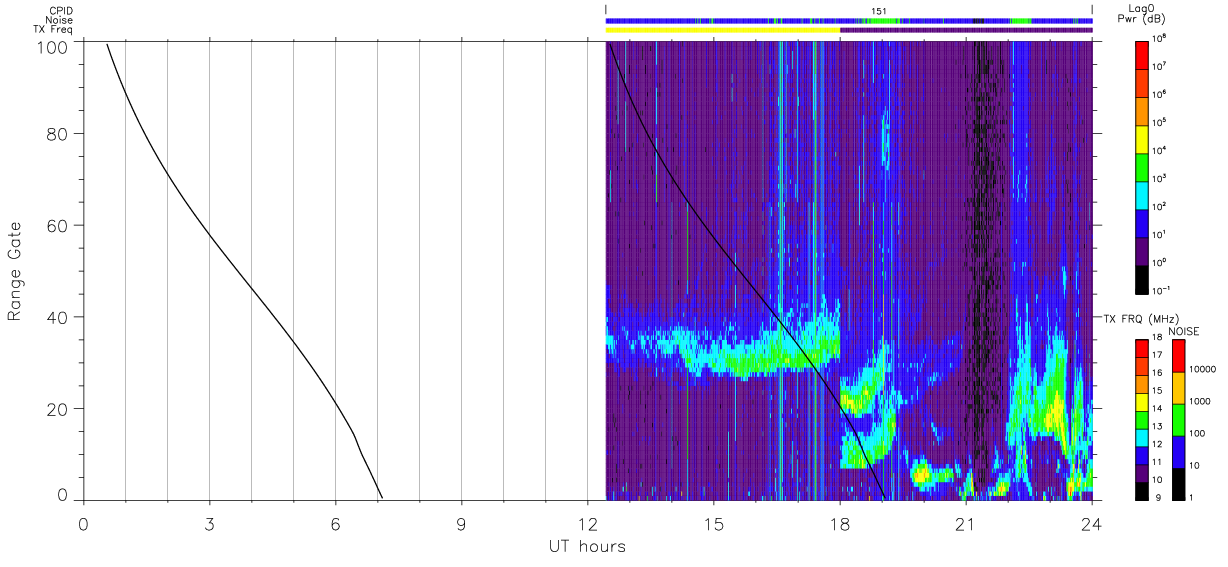Click the Range Gate y-axis title

15,271
